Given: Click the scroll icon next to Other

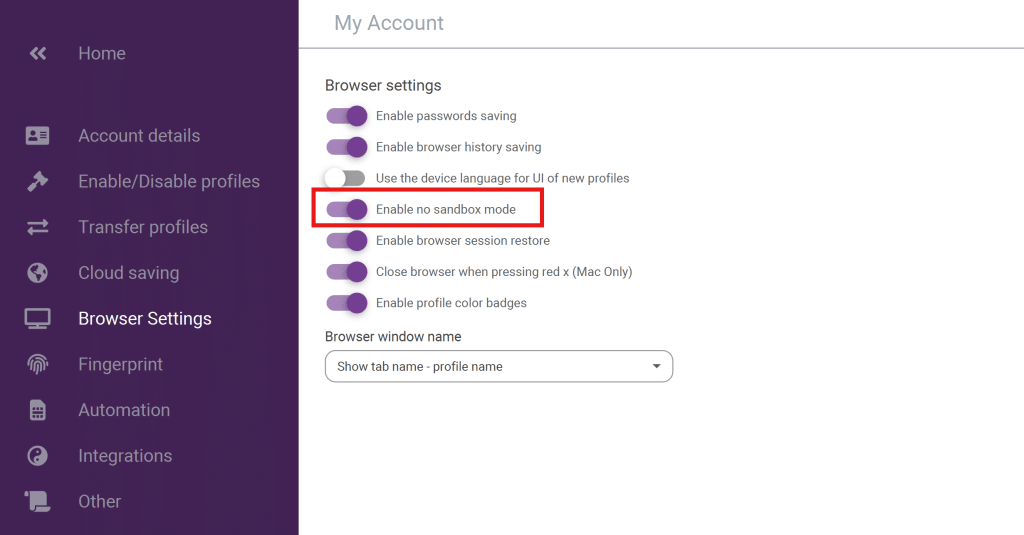Looking at the screenshot, I should coord(37,501).
